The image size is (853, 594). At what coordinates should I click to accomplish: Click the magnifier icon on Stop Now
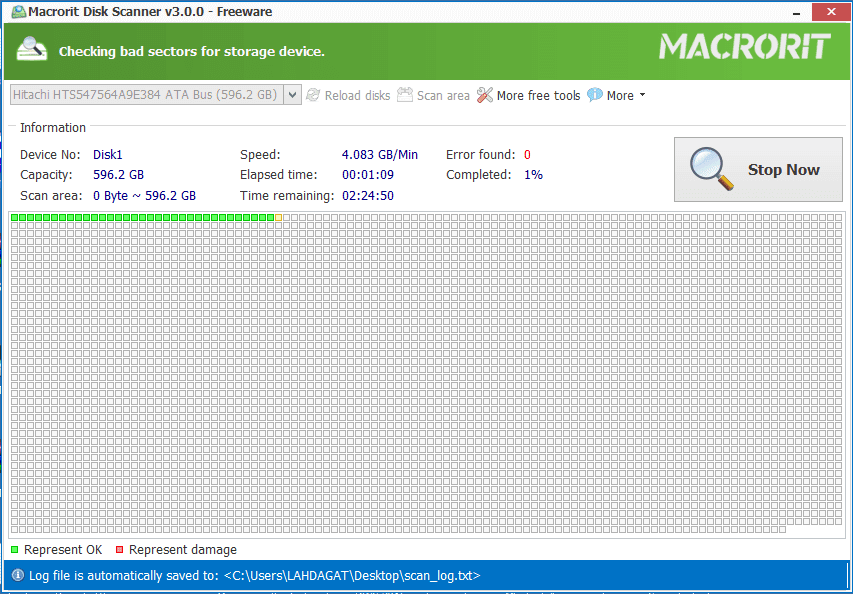click(711, 169)
